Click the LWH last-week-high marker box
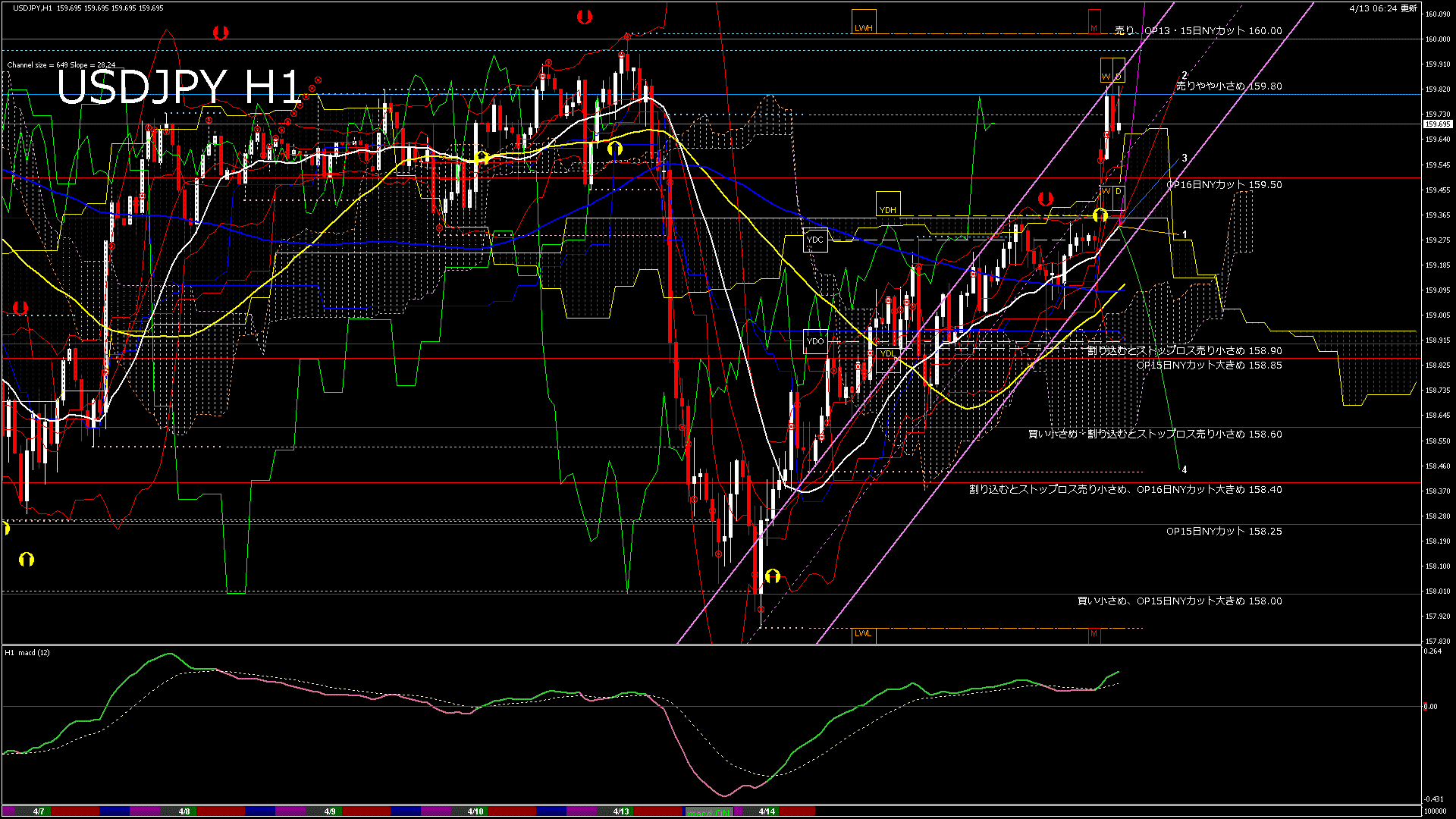The image size is (1456, 819). [864, 22]
